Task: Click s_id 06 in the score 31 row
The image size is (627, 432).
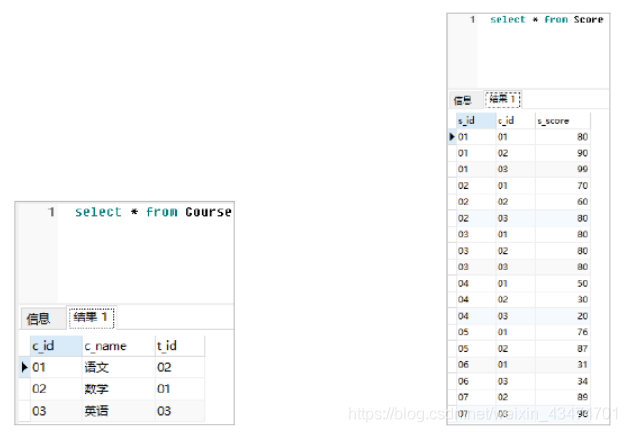Action: click(476, 364)
